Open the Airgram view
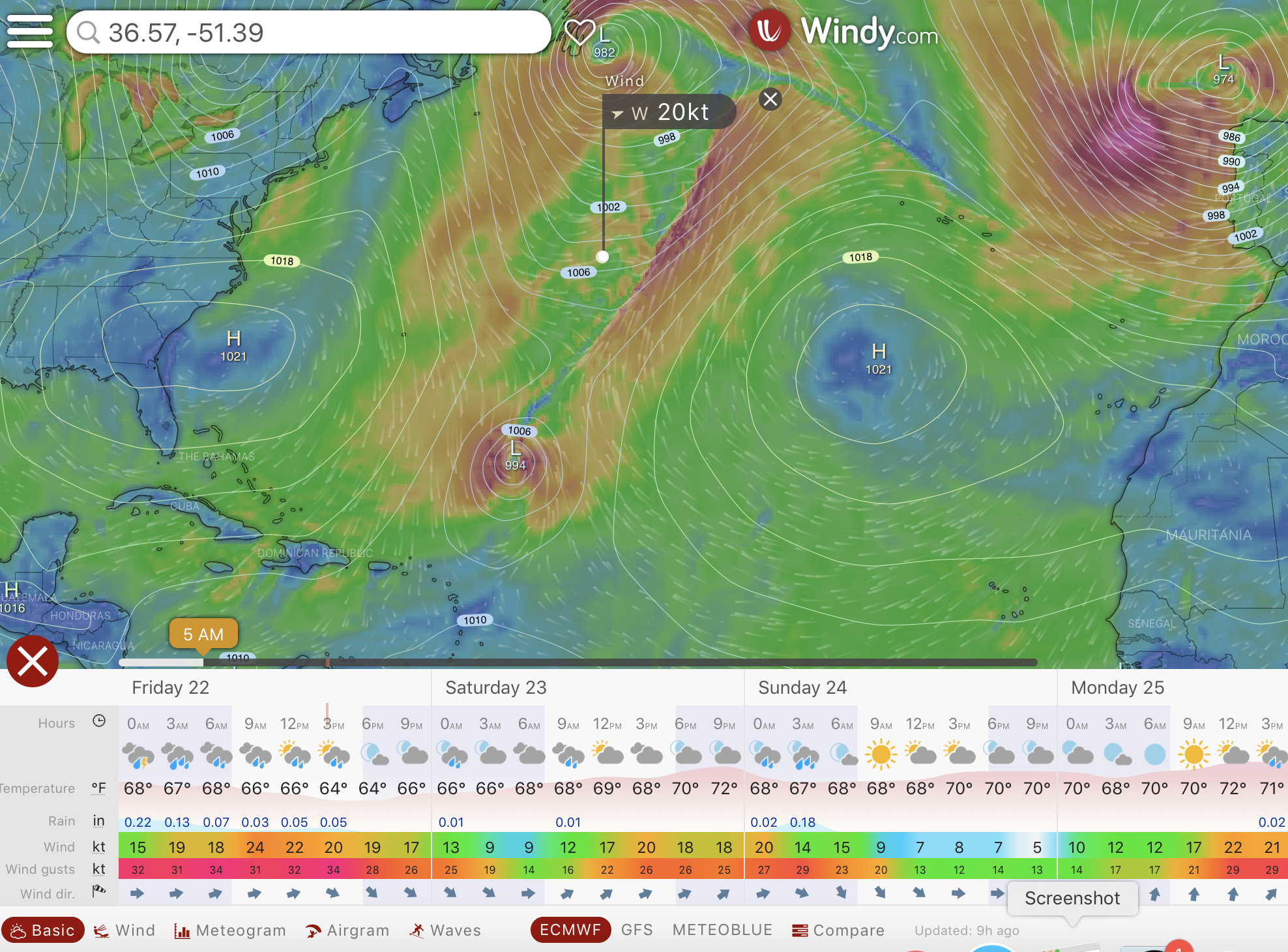This screenshot has width=1288, height=952. pyautogui.click(x=347, y=930)
